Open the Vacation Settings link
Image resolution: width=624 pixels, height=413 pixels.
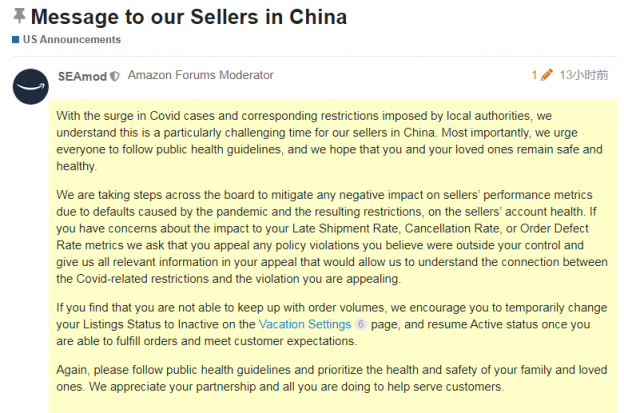point(305,324)
